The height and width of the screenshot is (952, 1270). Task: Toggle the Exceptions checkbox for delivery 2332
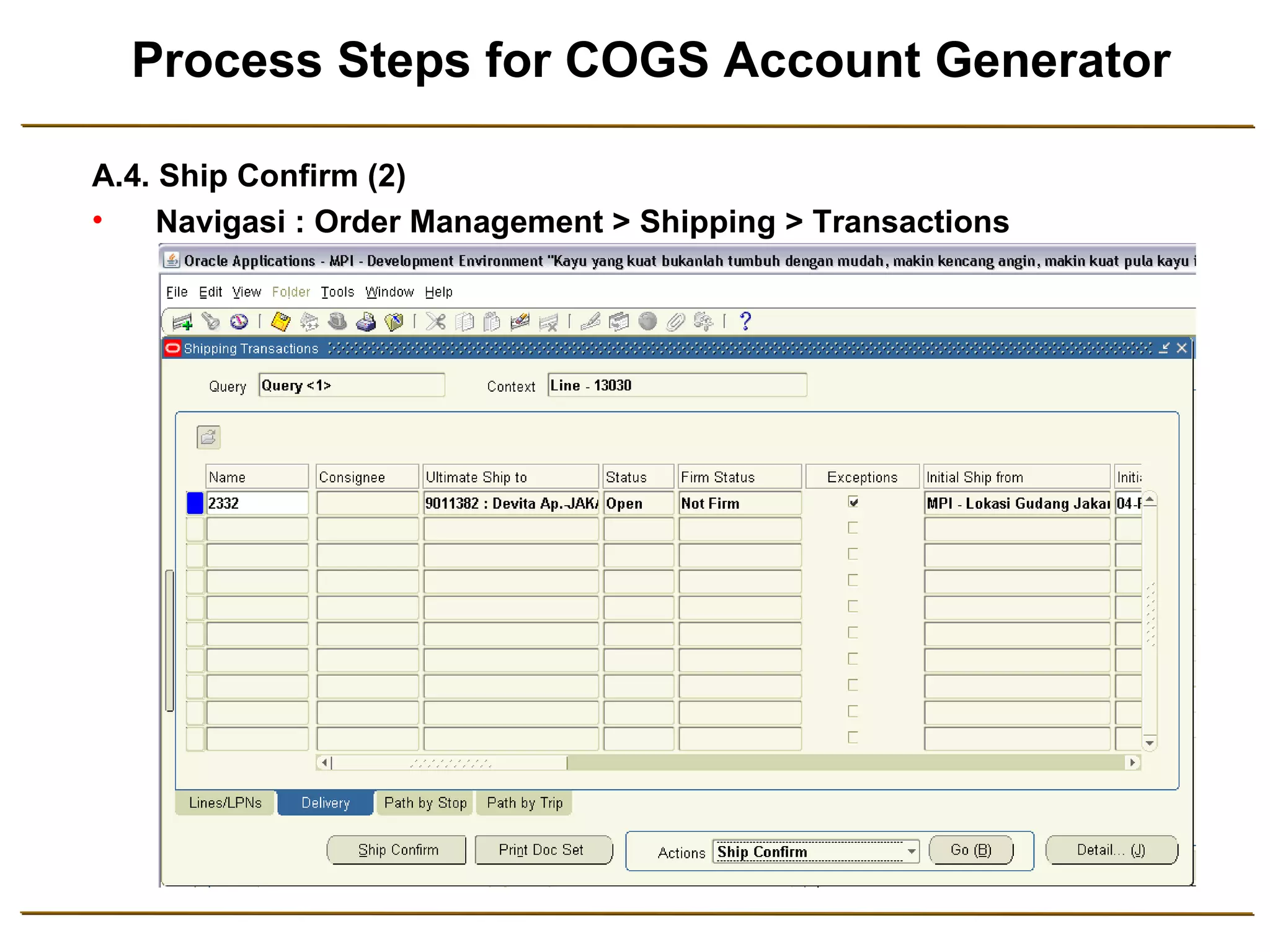tap(853, 502)
